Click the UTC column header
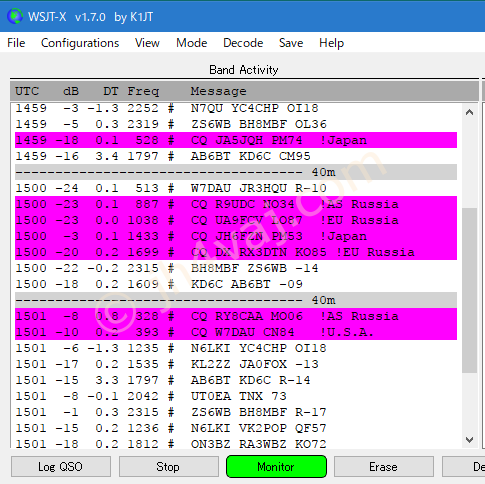This screenshot has height=484, width=485. pos(27,91)
